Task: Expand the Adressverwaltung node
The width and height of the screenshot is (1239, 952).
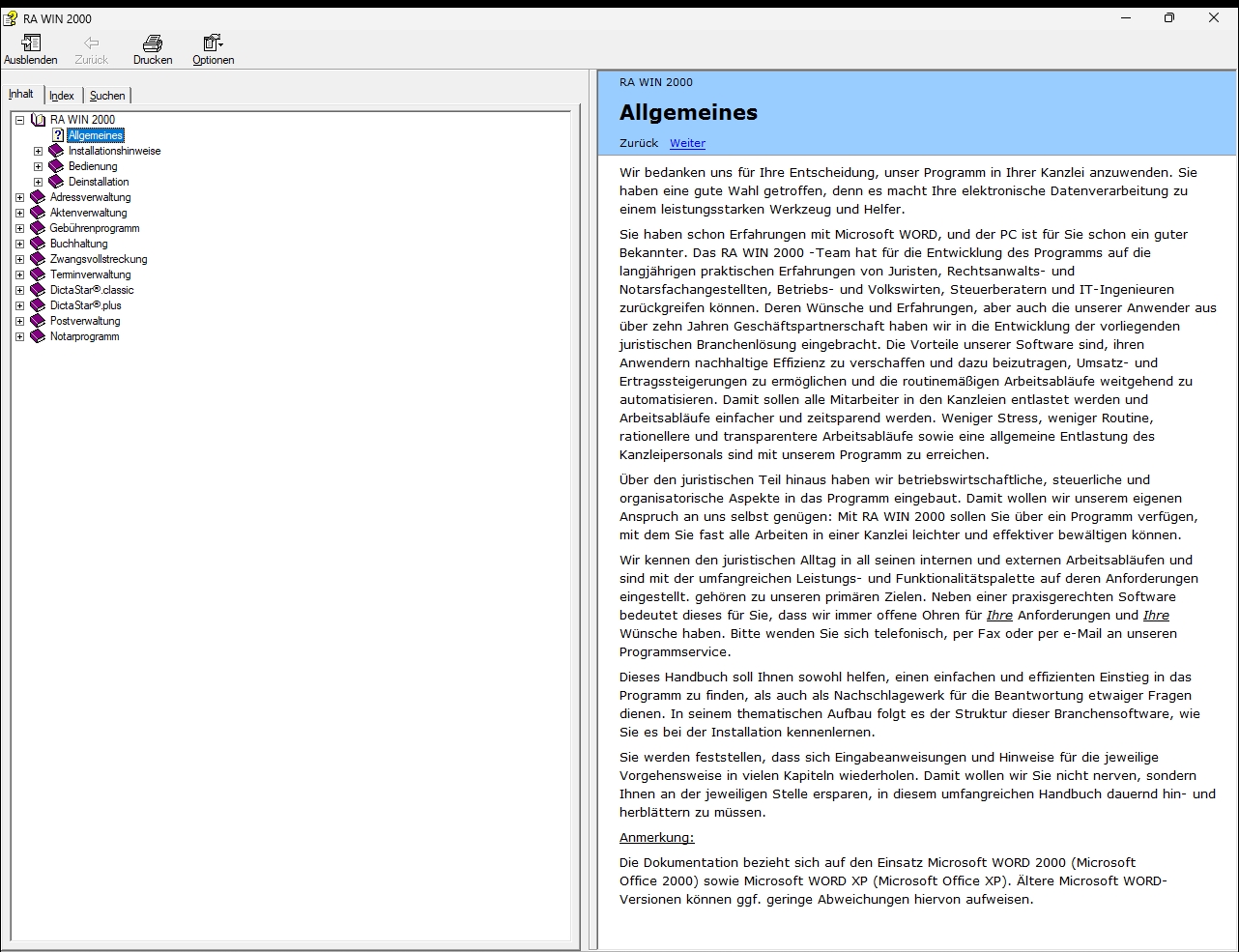Action: coord(19,197)
